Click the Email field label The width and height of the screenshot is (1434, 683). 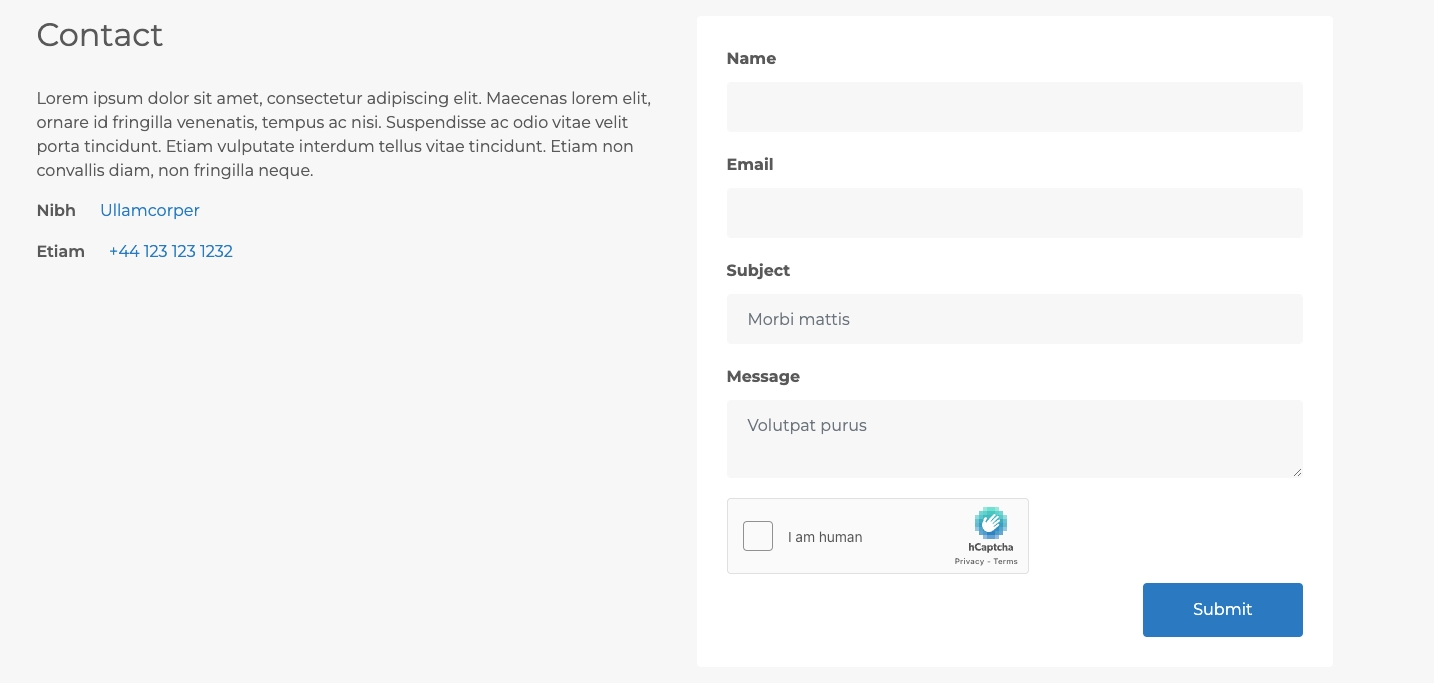click(x=750, y=164)
